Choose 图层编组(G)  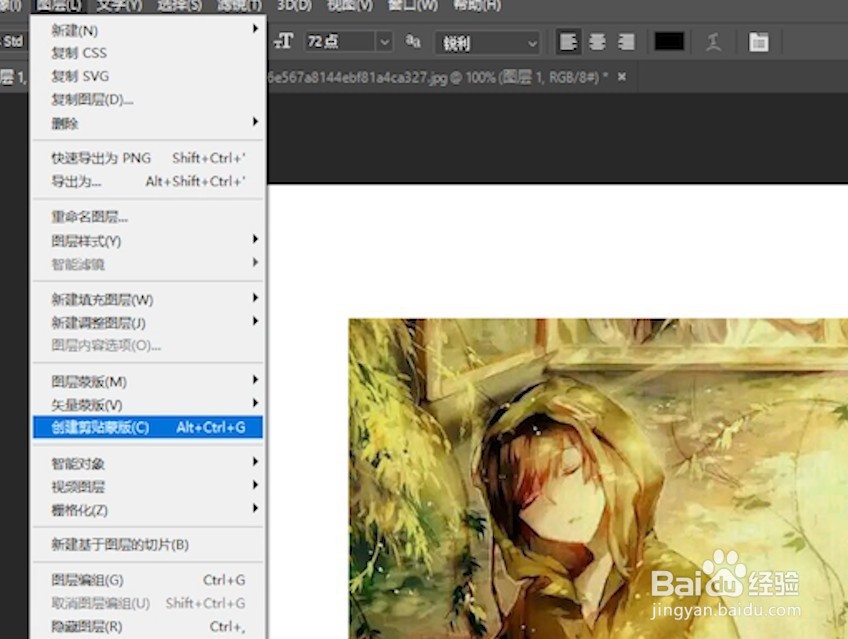tap(148, 580)
